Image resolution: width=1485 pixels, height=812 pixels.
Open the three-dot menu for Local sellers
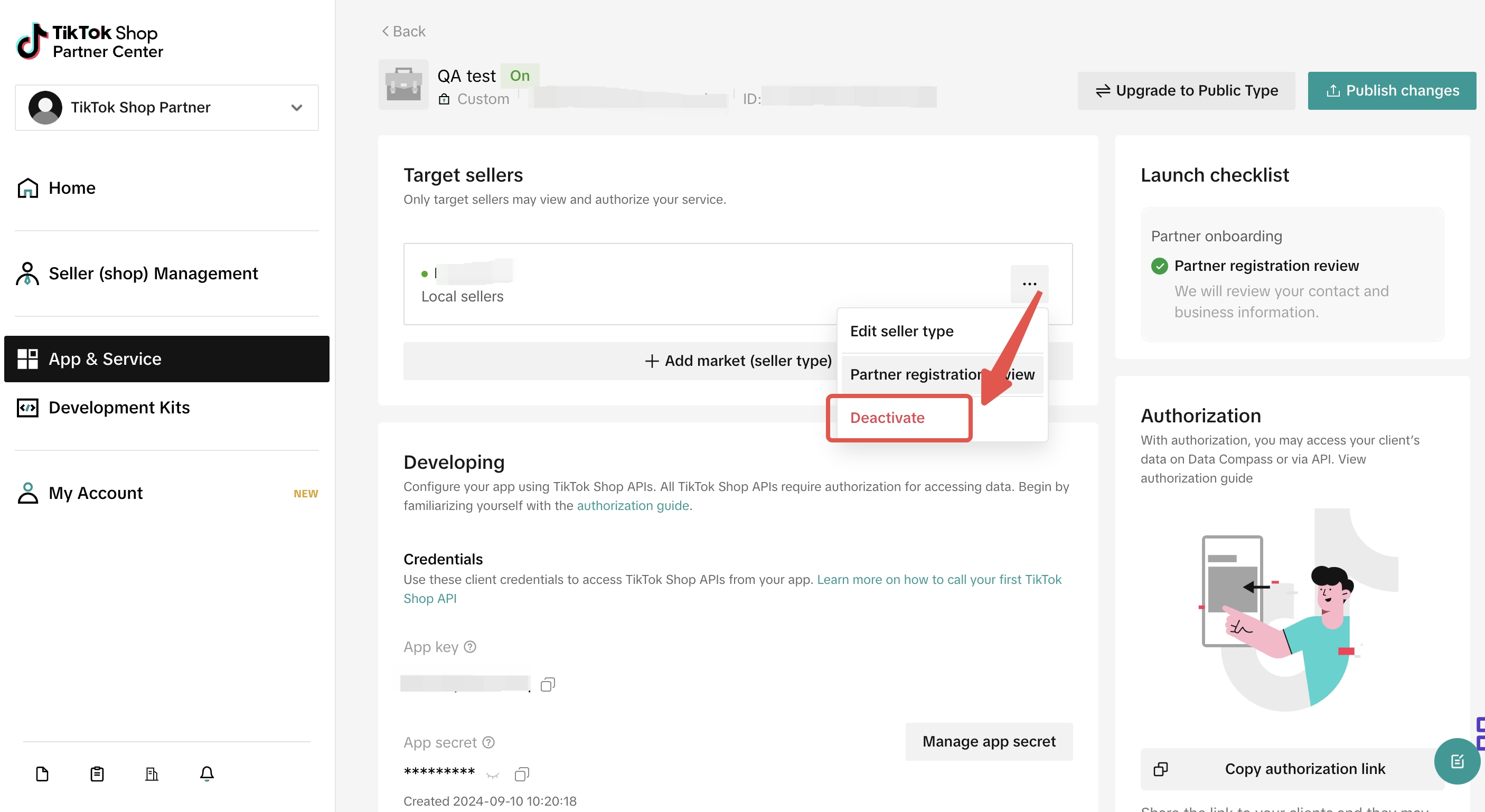tap(1029, 284)
